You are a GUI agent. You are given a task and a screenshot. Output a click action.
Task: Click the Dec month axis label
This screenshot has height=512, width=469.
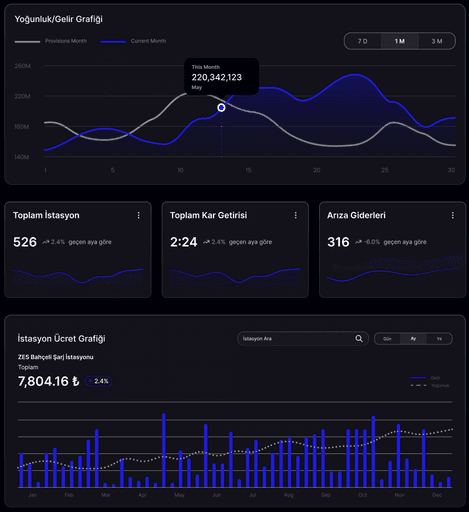[x=437, y=495]
